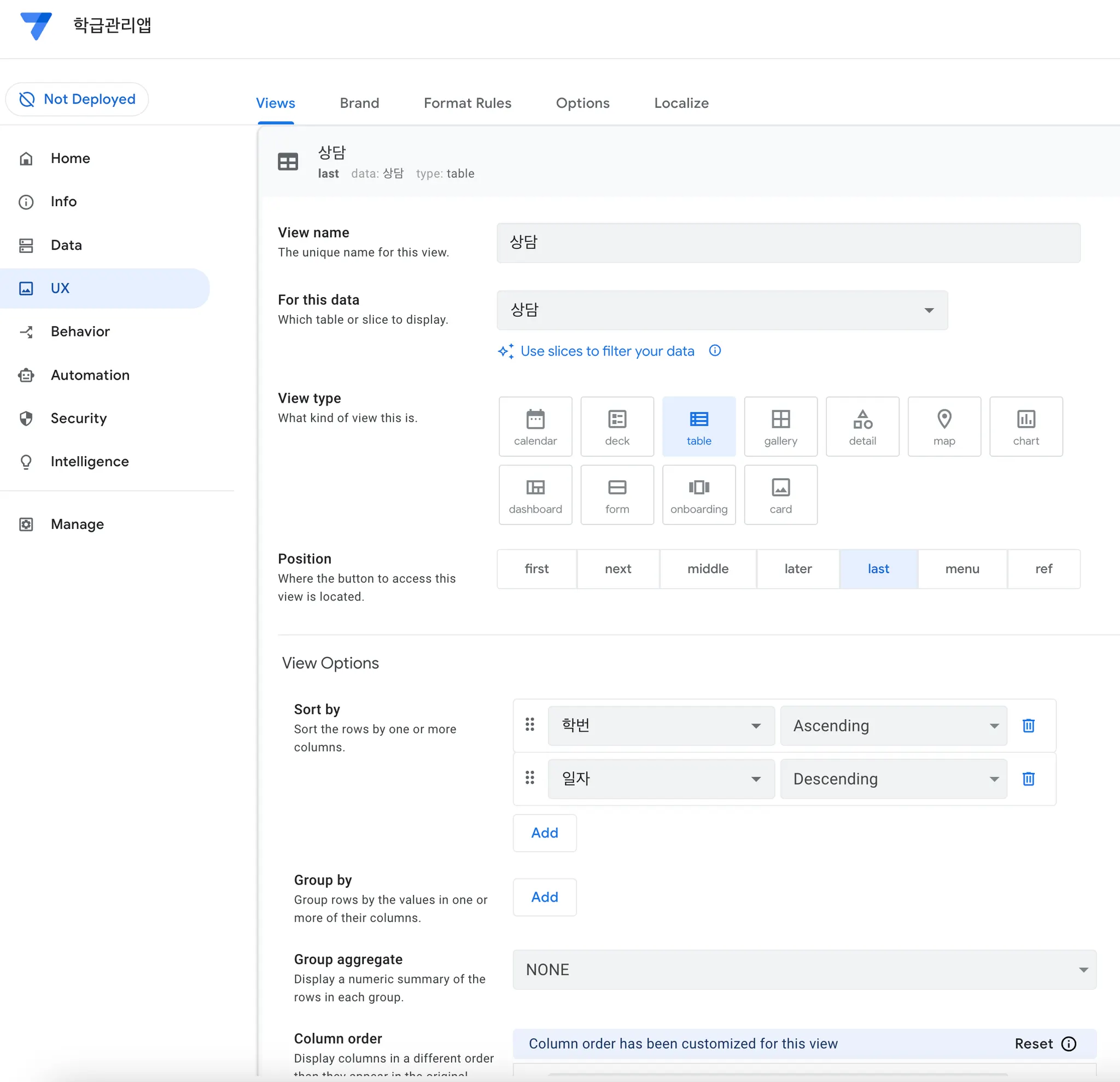This screenshot has height=1082, width=1120.
Task: Open the Group aggregate NONE dropdown
Action: point(804,969)
